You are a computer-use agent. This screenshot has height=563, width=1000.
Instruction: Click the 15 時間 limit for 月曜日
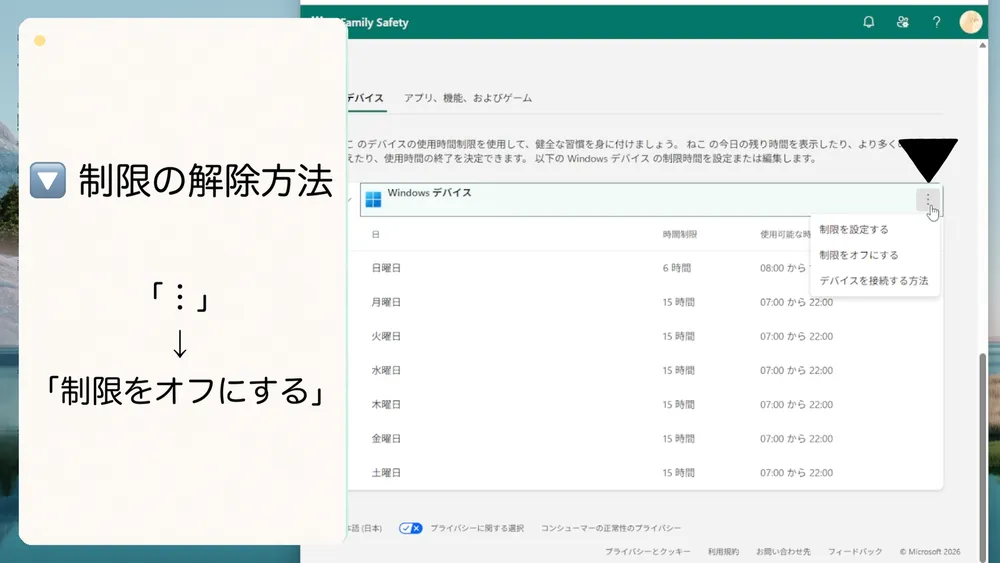pyautogui.click(x=678, y=302)
